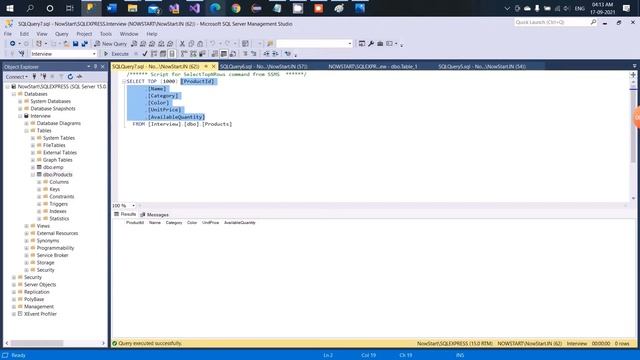Switch to the dbo.Table_1 tab
The image size is (640, 360).
[373, 66]
